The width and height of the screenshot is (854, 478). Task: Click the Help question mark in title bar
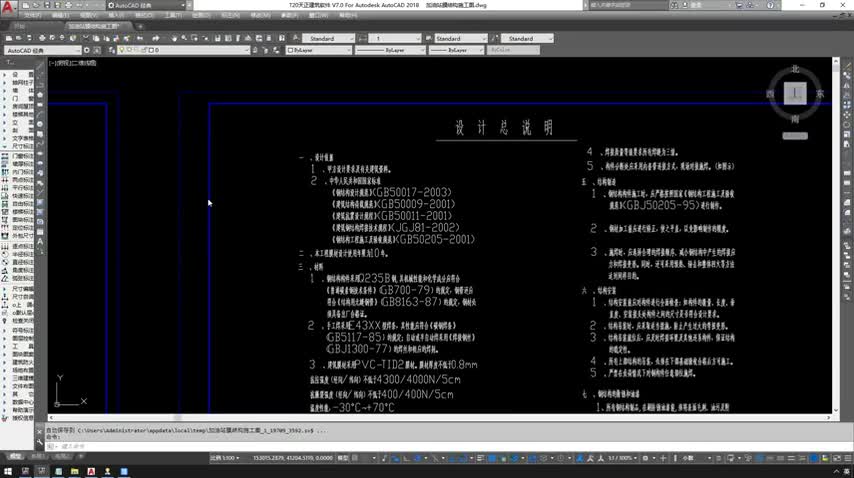[x=770, y=5]
